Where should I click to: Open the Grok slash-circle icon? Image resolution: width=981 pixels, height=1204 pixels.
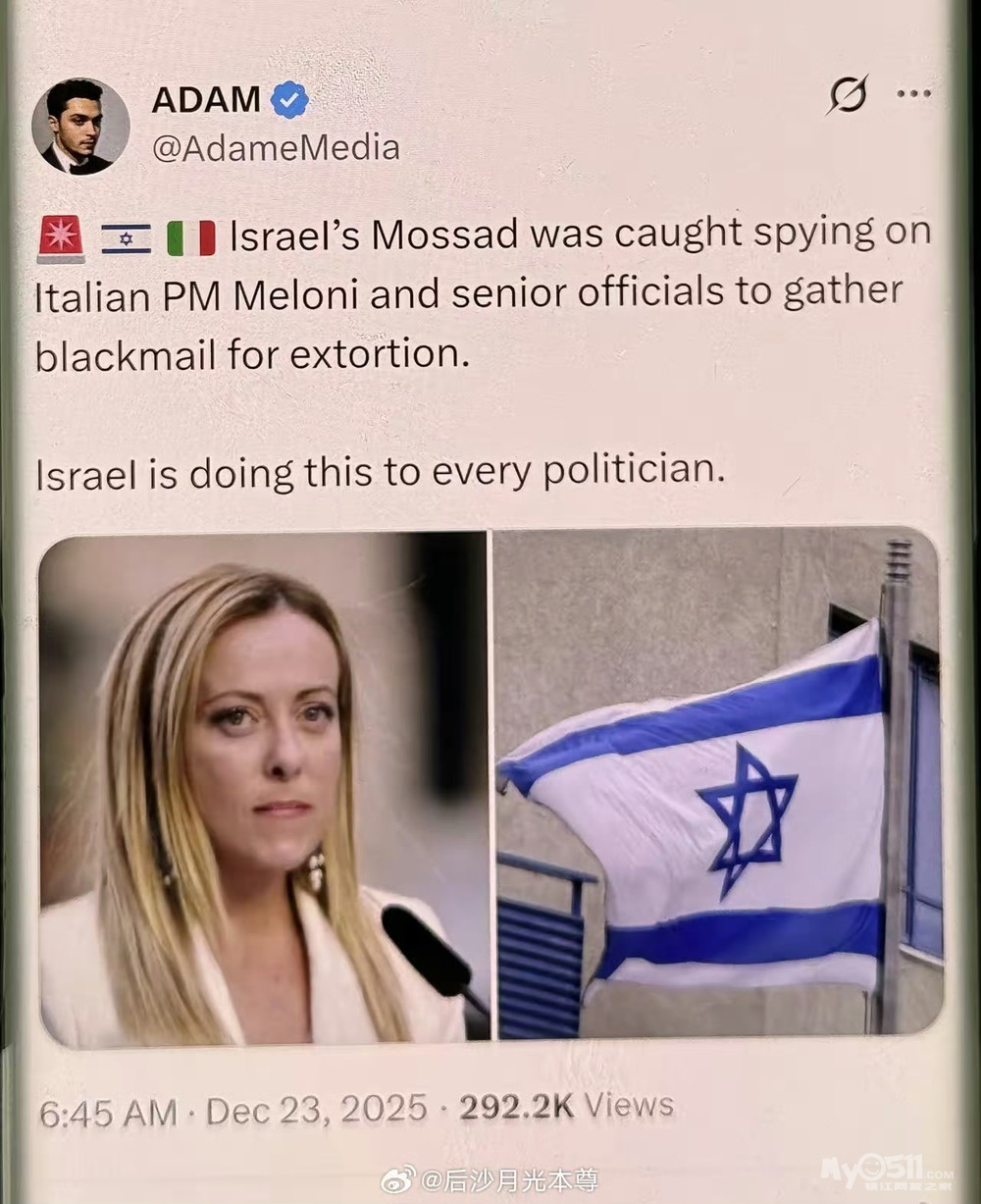pos(848,95)
